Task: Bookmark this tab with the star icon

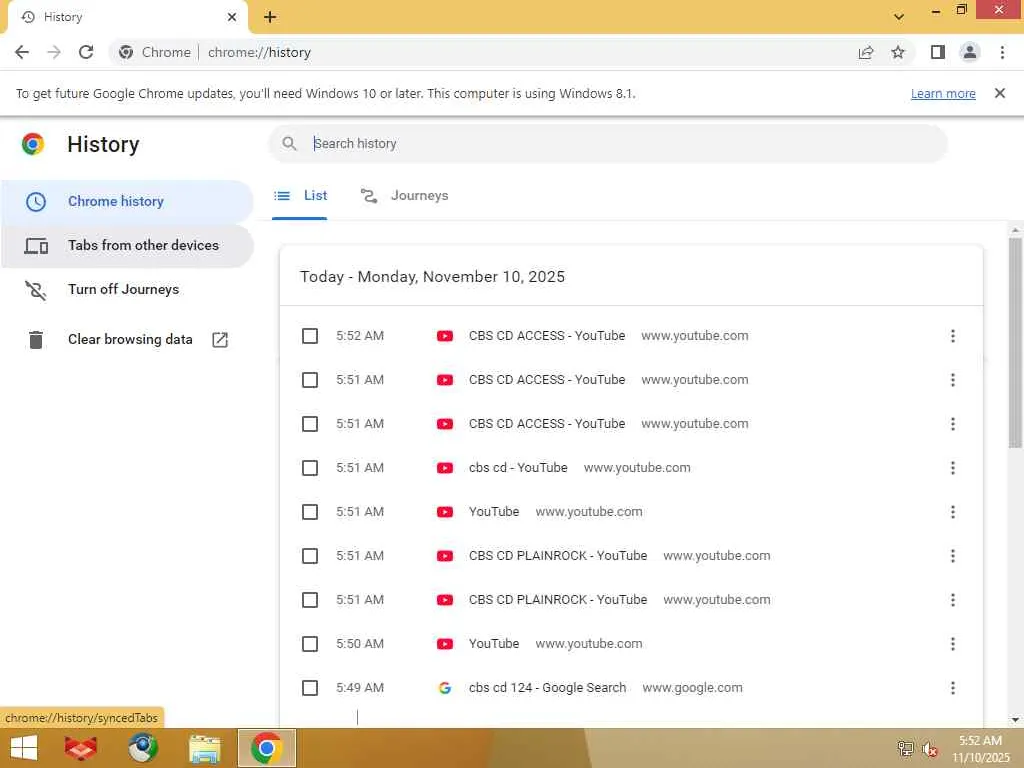Action: pyautogui.click(x=898, y=52)
